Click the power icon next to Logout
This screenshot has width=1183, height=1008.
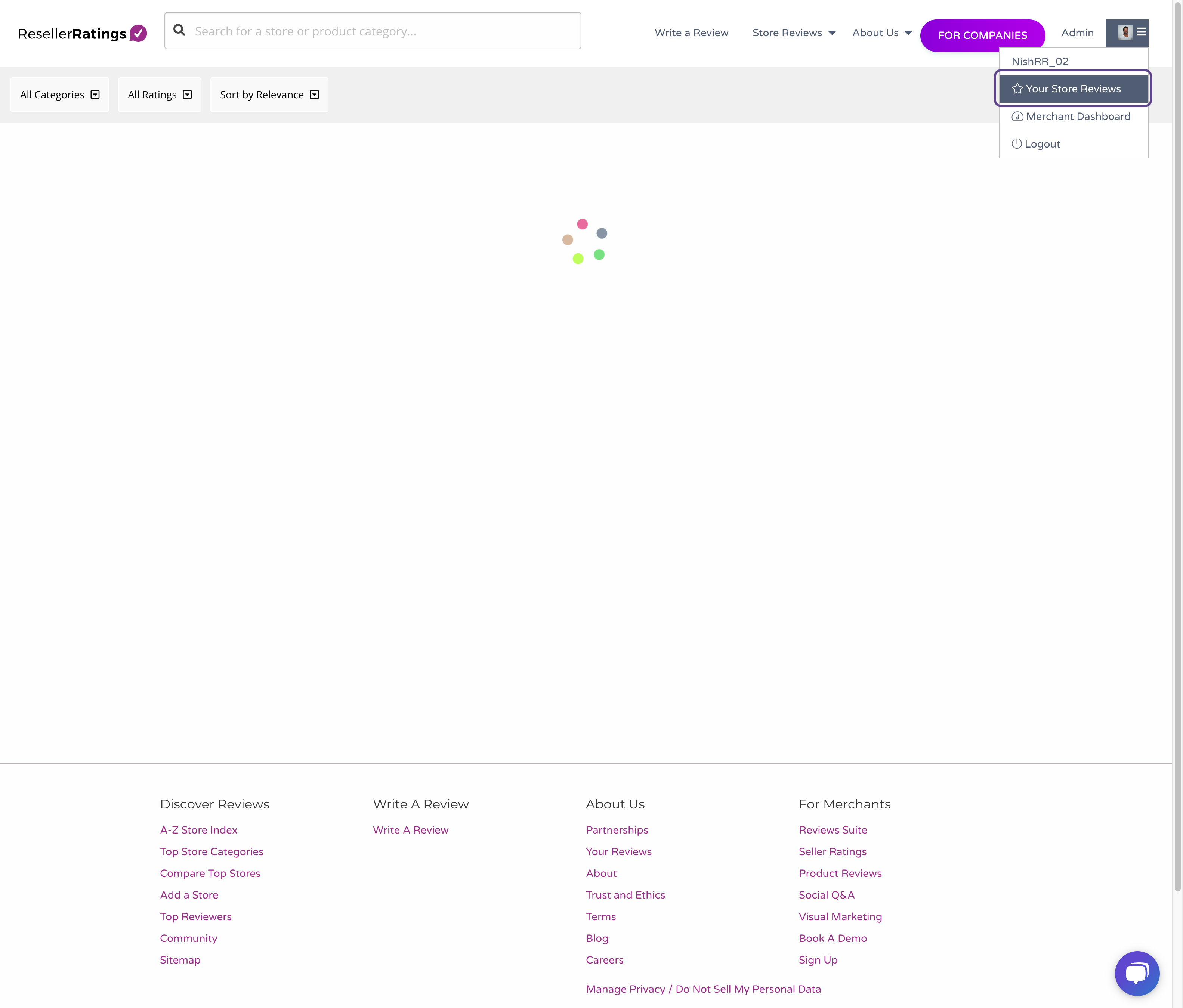(1016, 144)
